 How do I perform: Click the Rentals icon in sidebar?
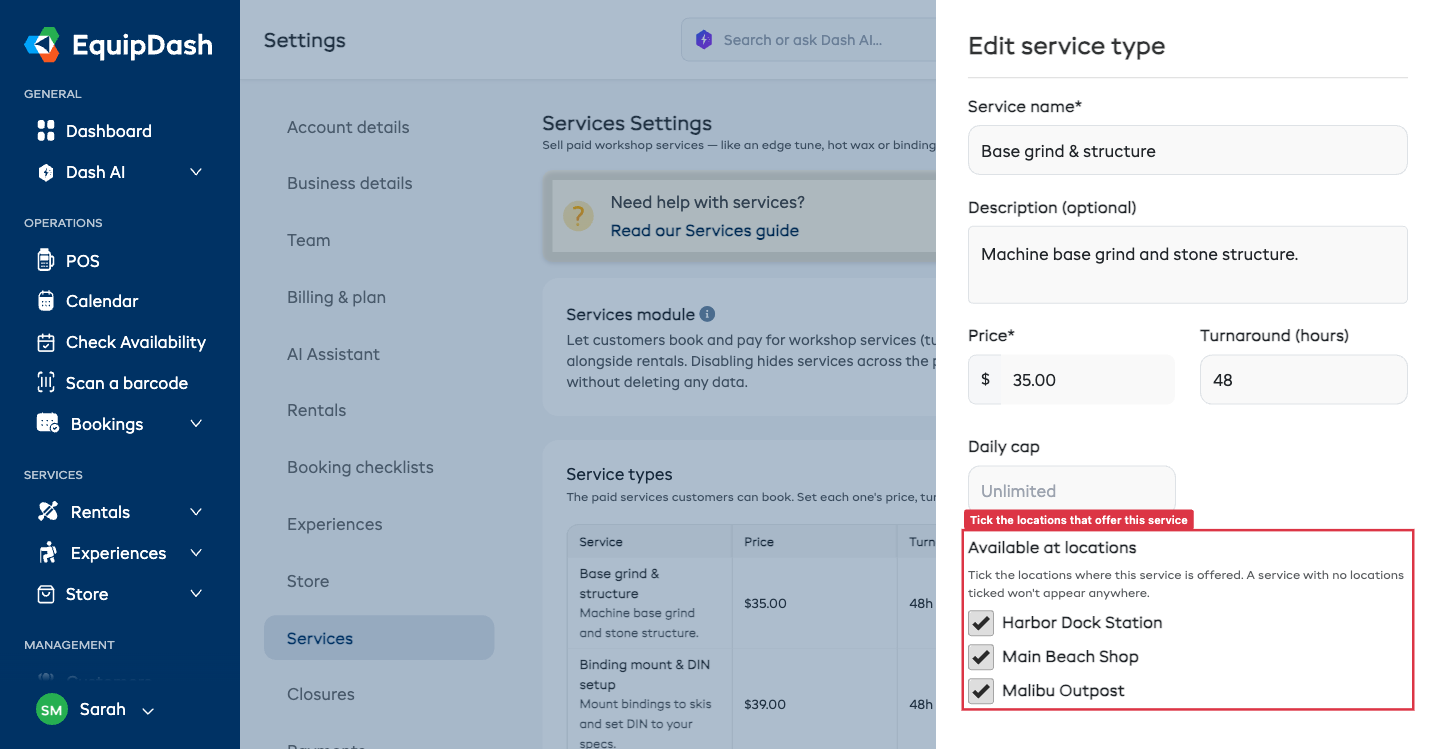click(47, 512)
